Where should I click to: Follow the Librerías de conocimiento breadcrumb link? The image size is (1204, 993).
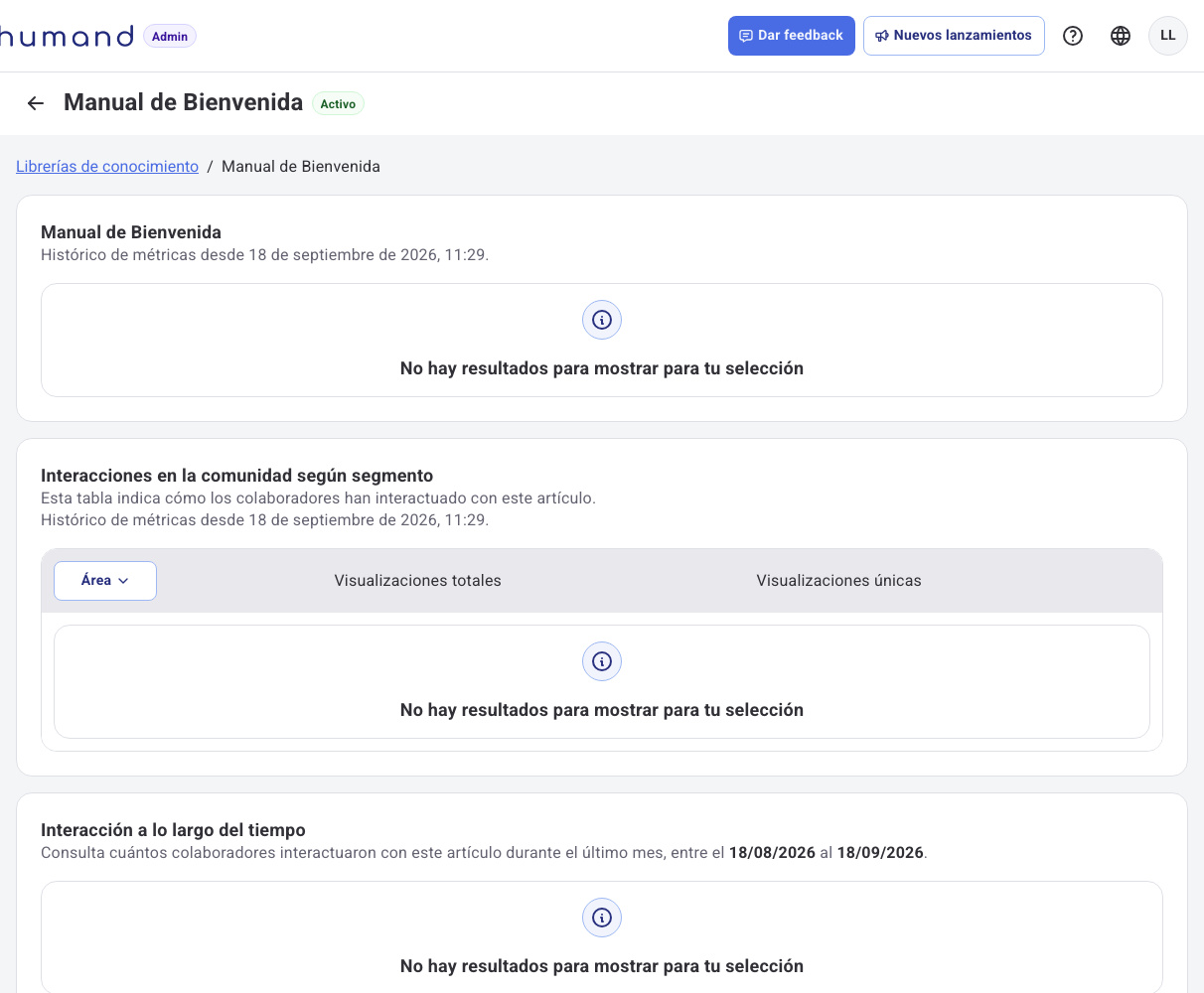tap(107, 167)
